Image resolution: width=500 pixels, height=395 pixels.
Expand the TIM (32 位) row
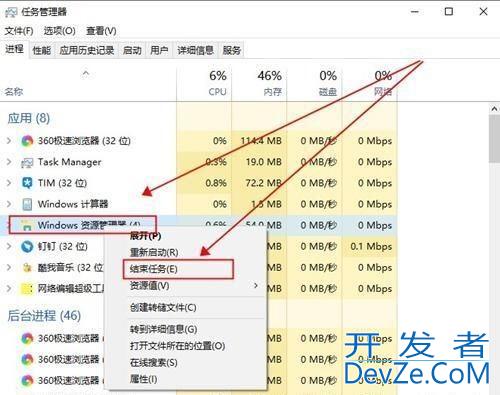(x=9, y=183)
